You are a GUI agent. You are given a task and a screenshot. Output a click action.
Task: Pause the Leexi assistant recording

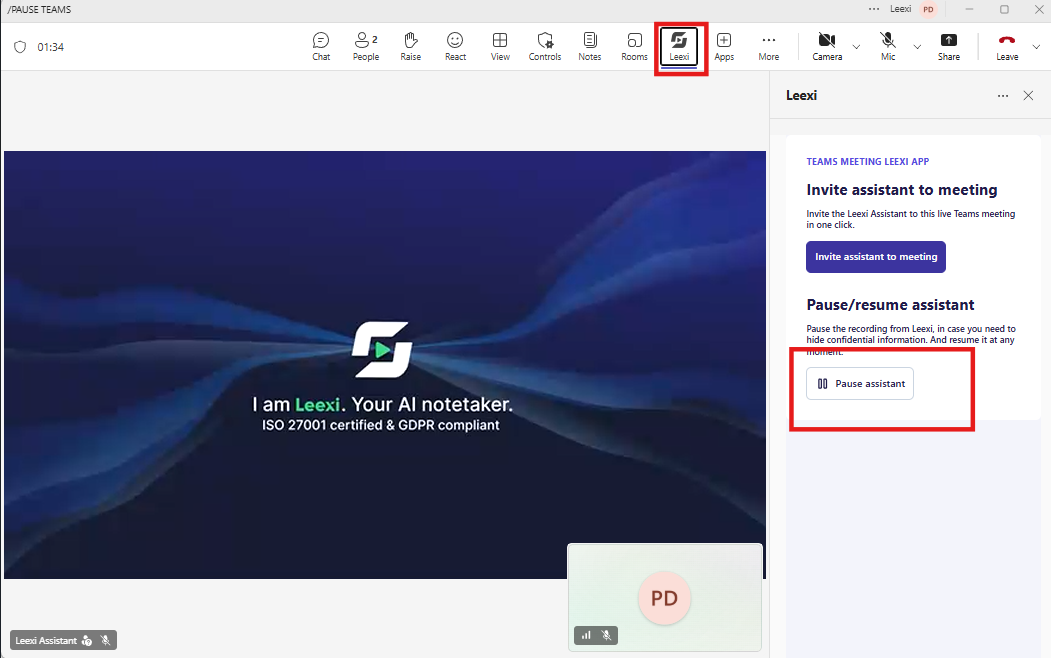(860, 383)
